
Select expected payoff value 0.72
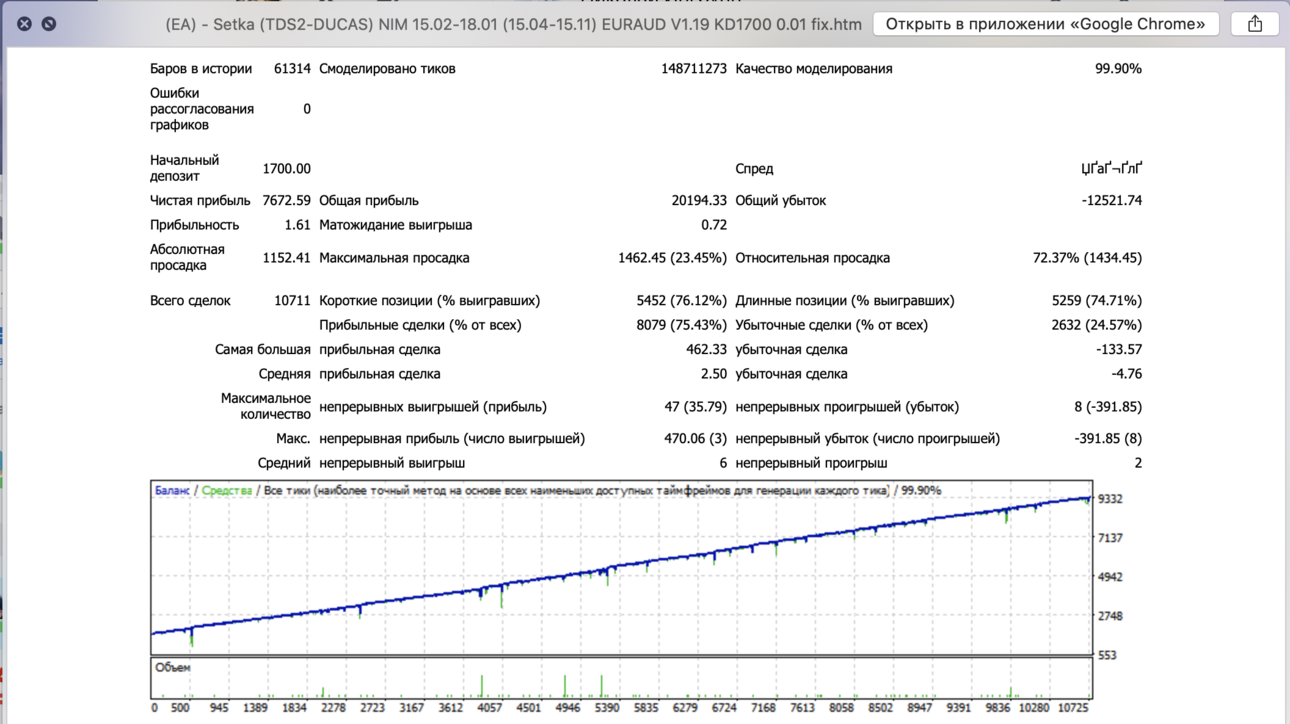(714, 225)
